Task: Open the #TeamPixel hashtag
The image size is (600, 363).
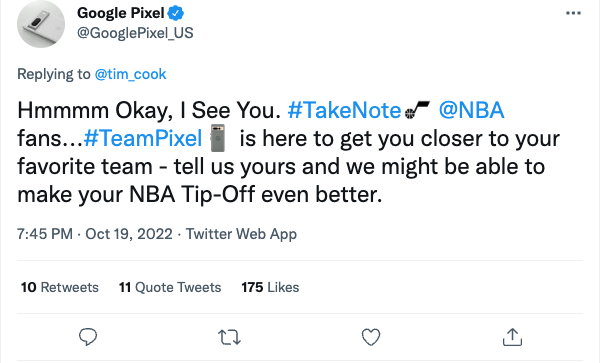Action: coord(143,138)
